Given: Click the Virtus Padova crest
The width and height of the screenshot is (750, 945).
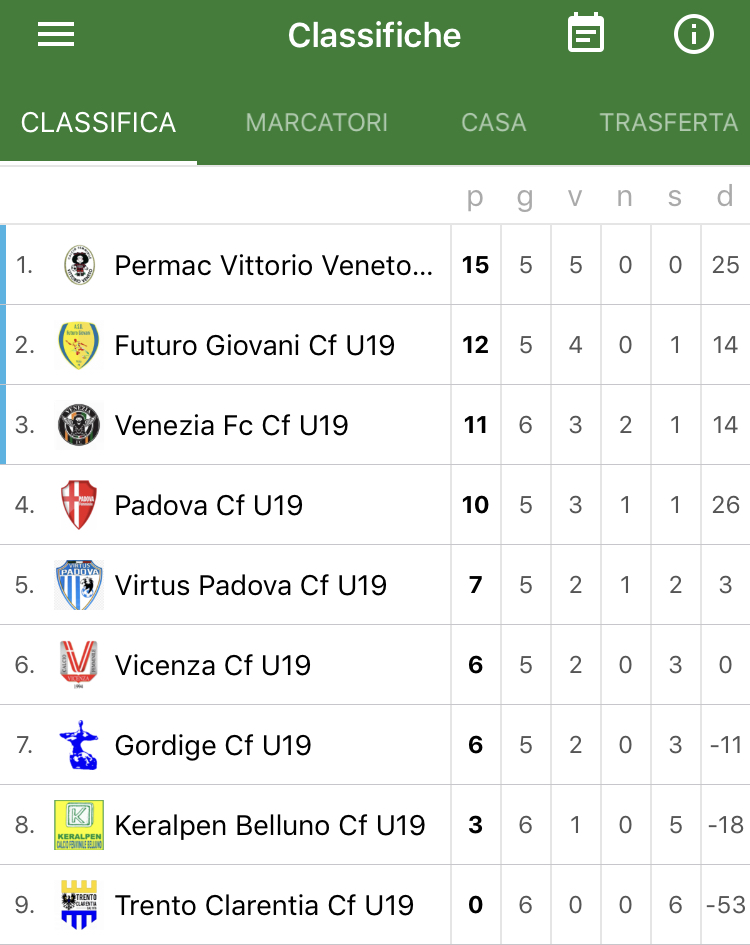Looking at the screenshot, I should click(x=79, y=585).
